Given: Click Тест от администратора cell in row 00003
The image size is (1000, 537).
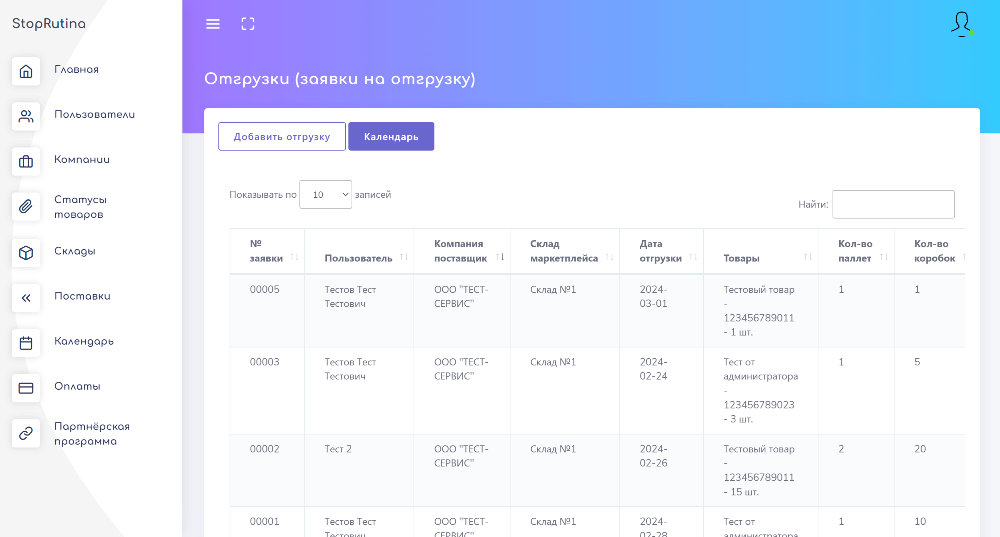Looking at the screenshot, I should [761, 391].
